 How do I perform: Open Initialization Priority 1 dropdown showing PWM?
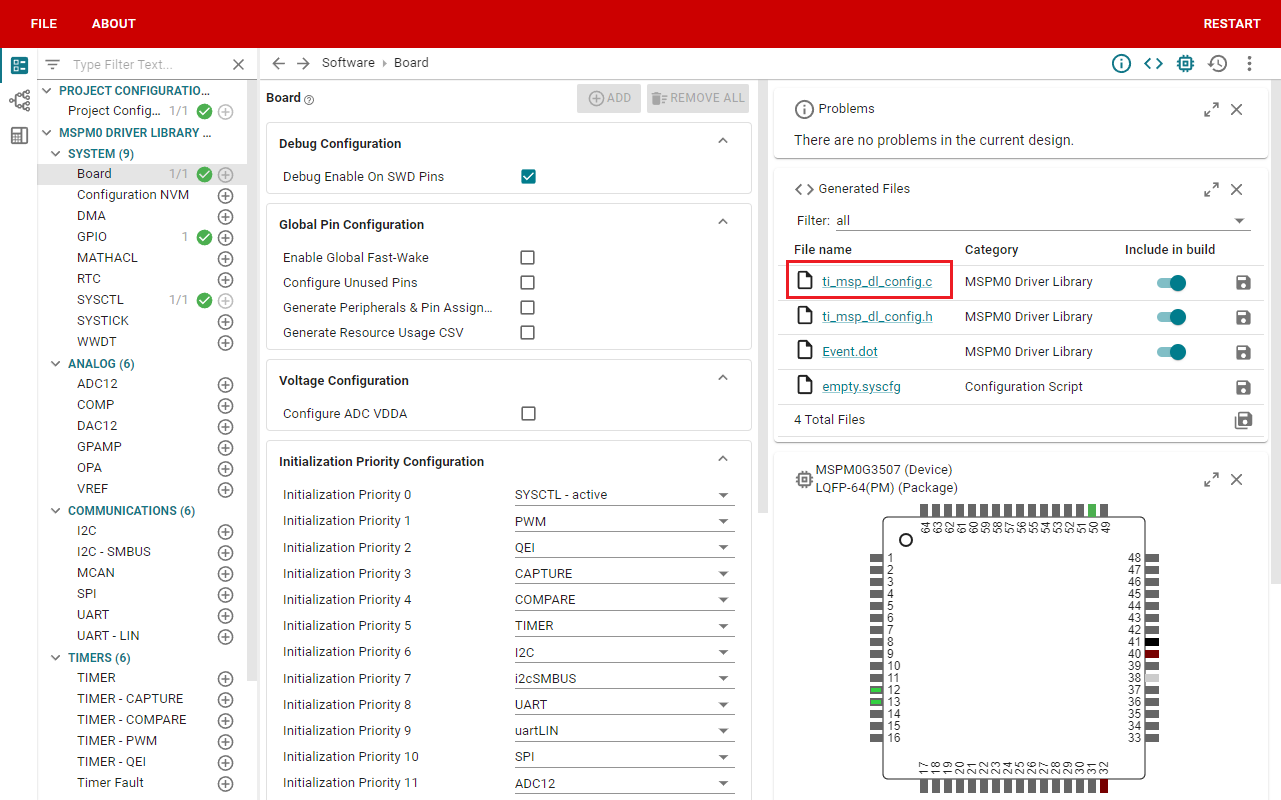tap(624, 521)
